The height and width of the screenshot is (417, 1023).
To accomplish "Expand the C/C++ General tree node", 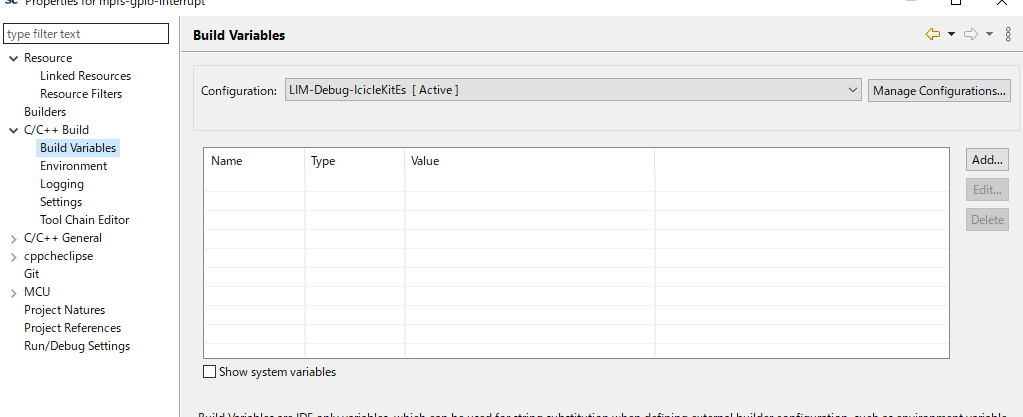I will point(13,238).
